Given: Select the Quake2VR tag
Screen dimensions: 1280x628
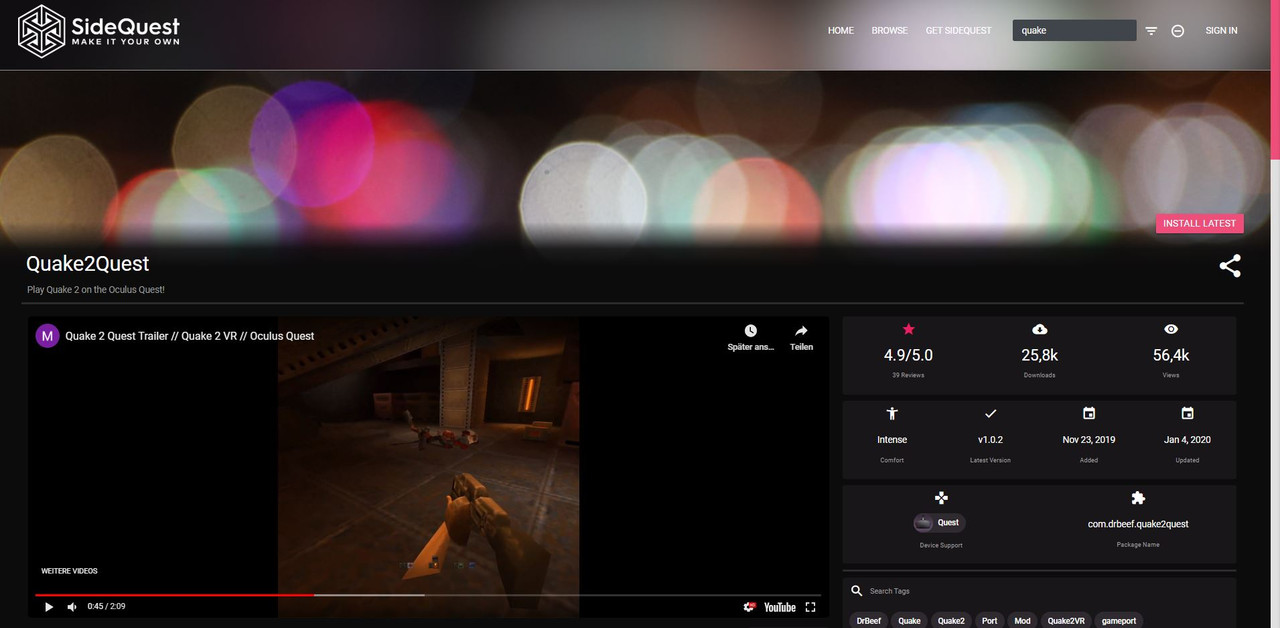Looking at the screenshot, I should tap(1066, 620).
